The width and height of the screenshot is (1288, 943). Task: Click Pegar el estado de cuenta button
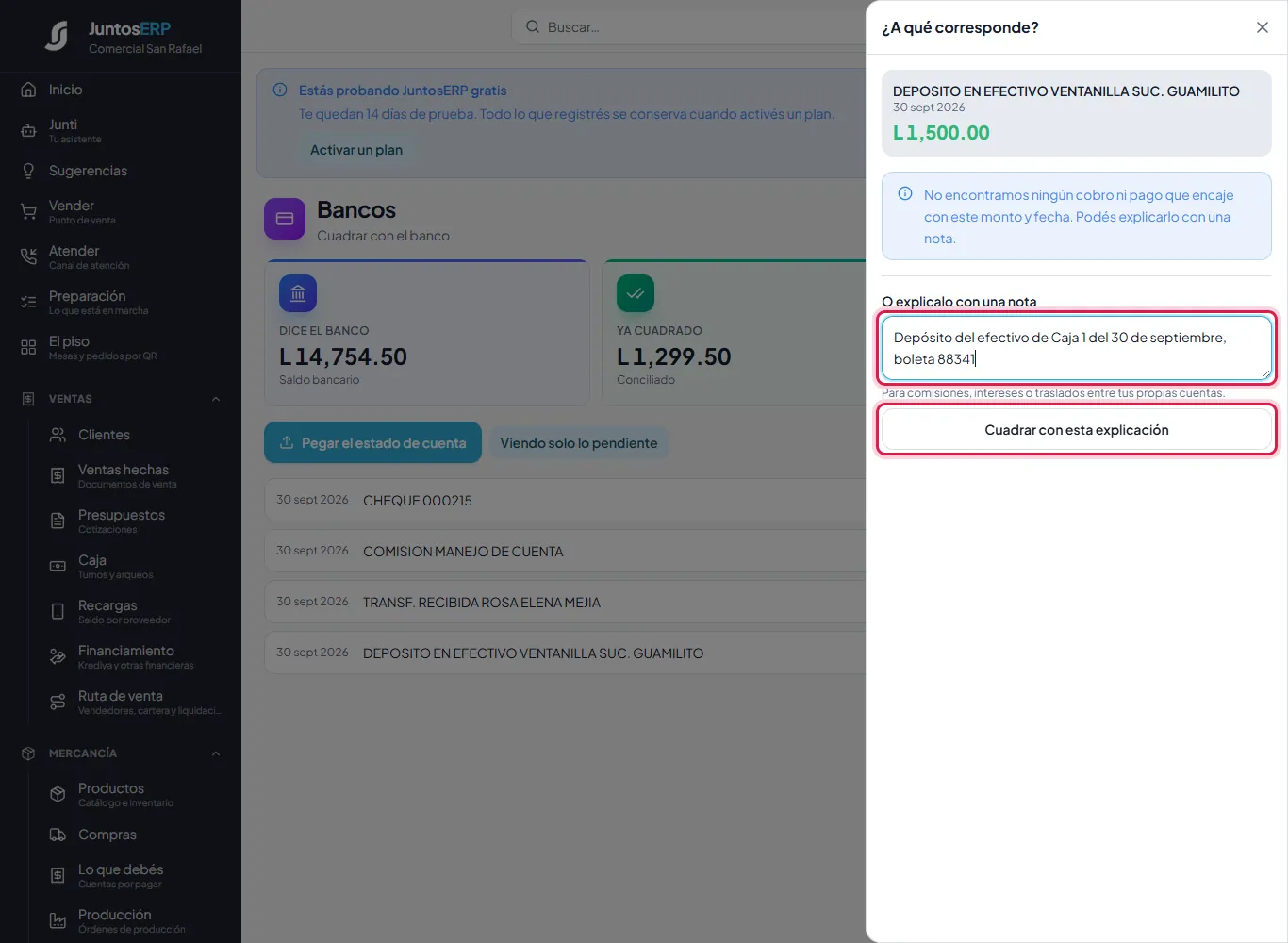point(372,442)
